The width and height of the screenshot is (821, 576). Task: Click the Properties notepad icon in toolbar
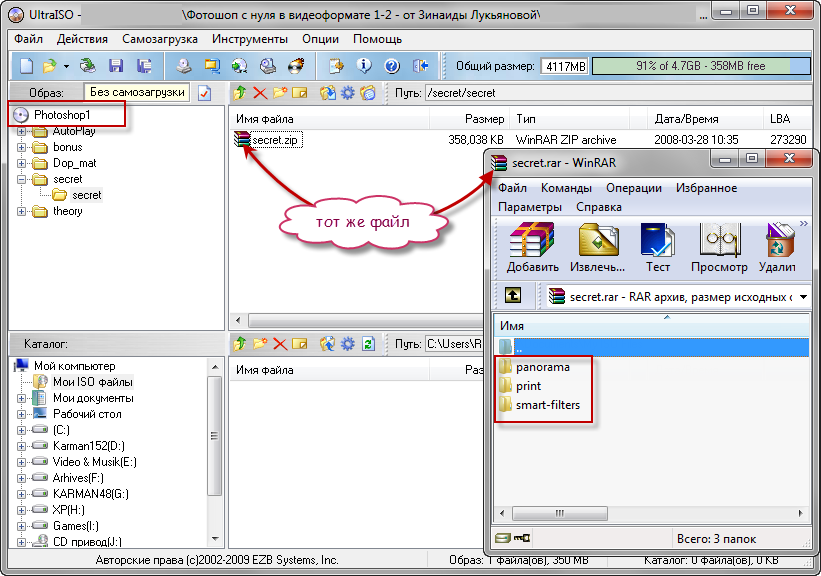pos(336,66)
